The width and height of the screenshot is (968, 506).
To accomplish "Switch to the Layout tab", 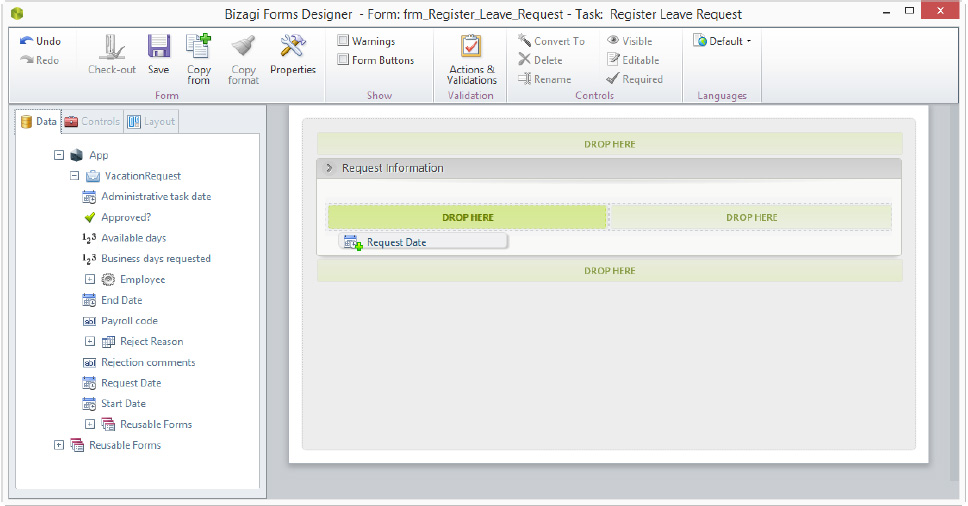I will (152, 122).
